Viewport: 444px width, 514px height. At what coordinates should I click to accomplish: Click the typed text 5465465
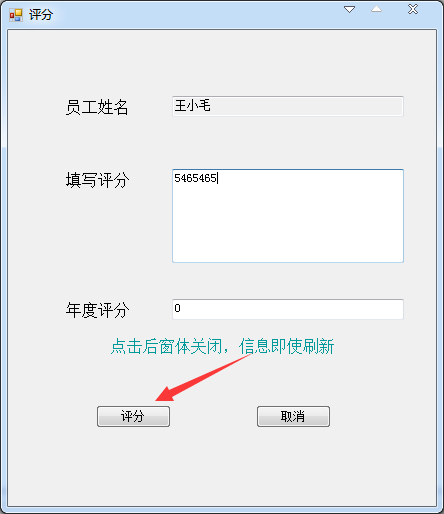(195, 178)
